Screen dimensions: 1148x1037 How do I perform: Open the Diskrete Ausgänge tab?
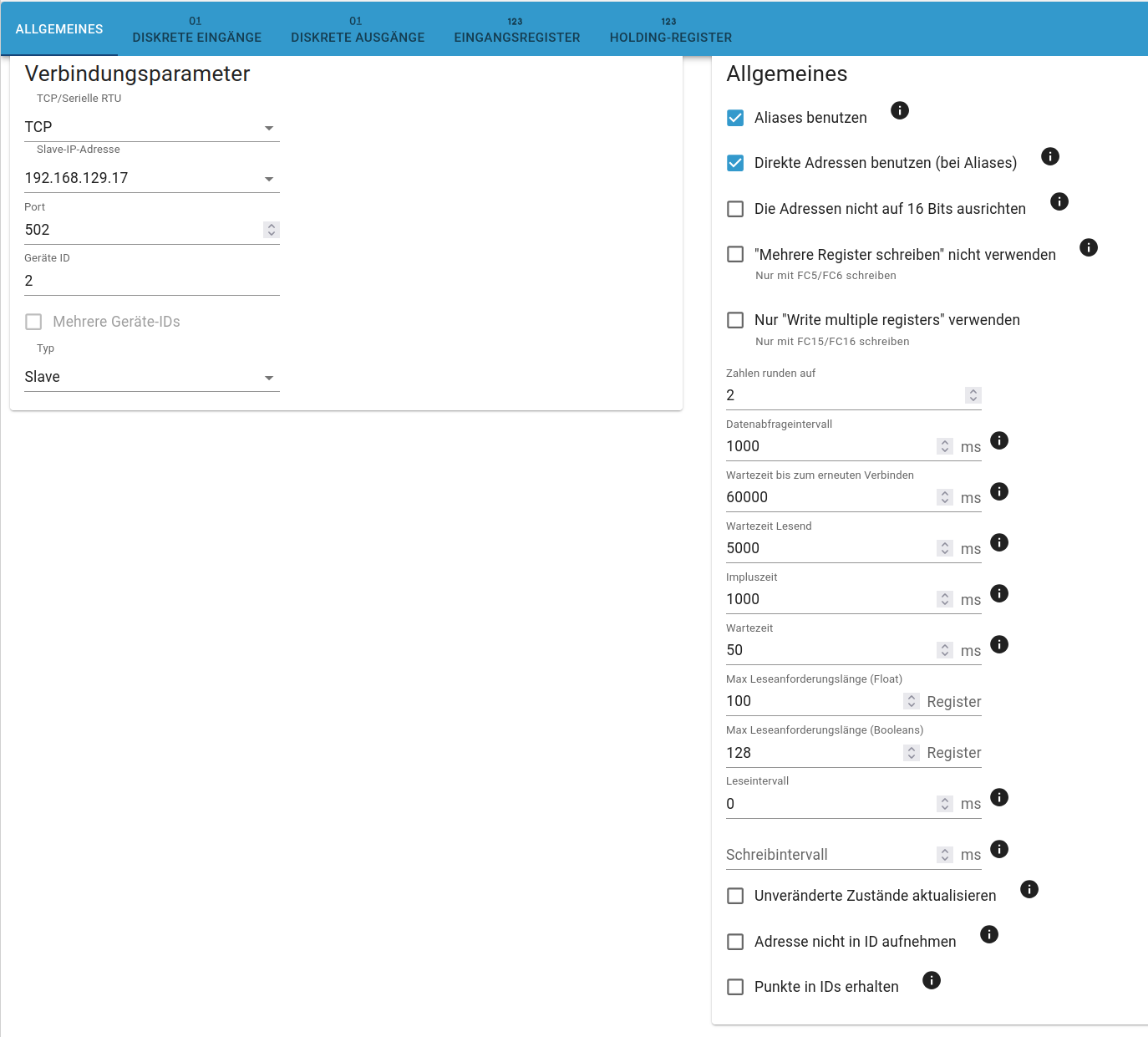coord(358,30)
